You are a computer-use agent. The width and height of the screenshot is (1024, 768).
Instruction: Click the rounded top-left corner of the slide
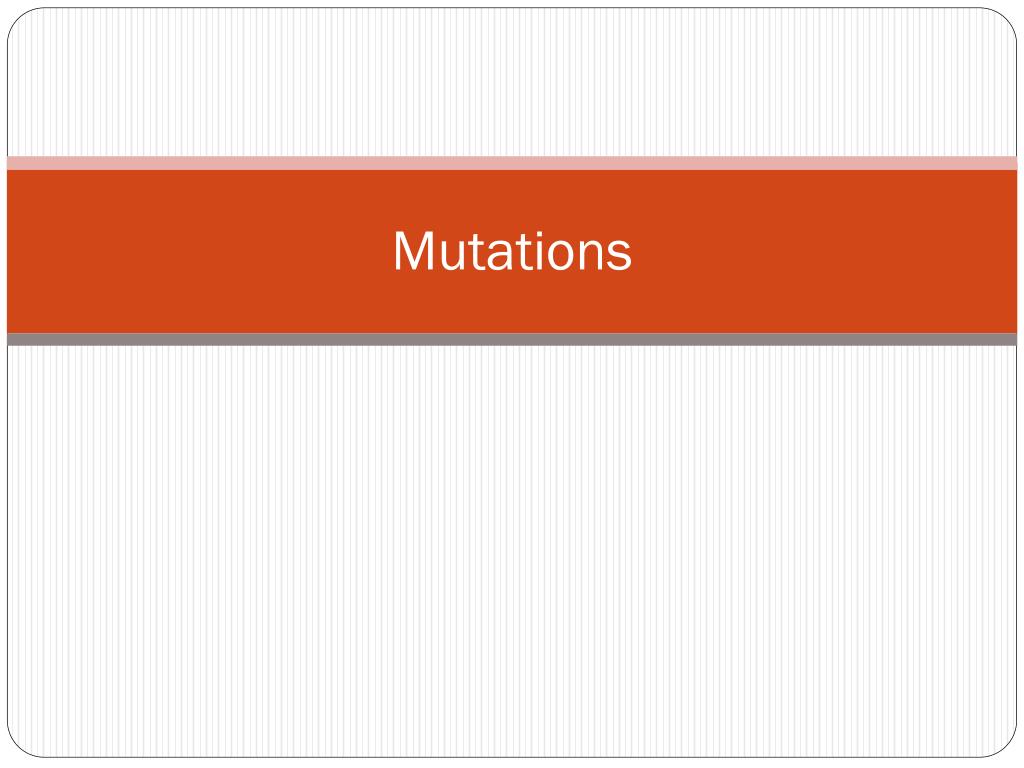[x=20, y=21]
